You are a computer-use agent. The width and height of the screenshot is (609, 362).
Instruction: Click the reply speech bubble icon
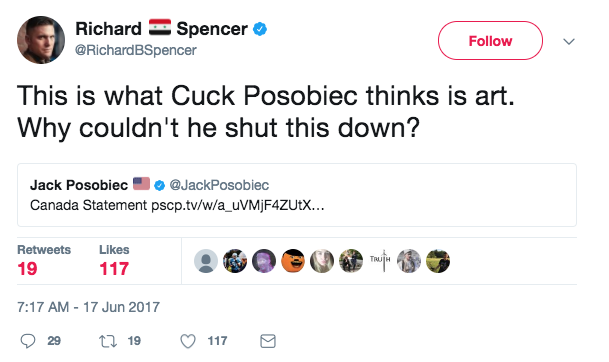point(28,341)
